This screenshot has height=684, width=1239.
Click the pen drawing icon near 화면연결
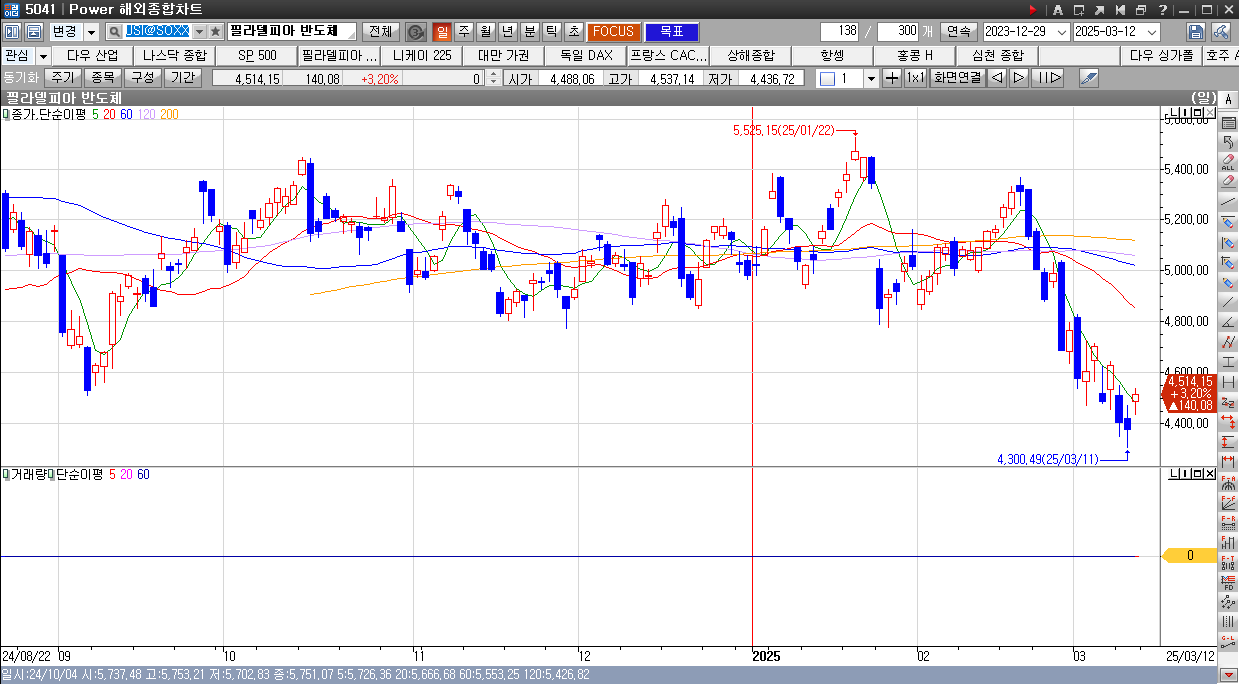(1088, 78)
